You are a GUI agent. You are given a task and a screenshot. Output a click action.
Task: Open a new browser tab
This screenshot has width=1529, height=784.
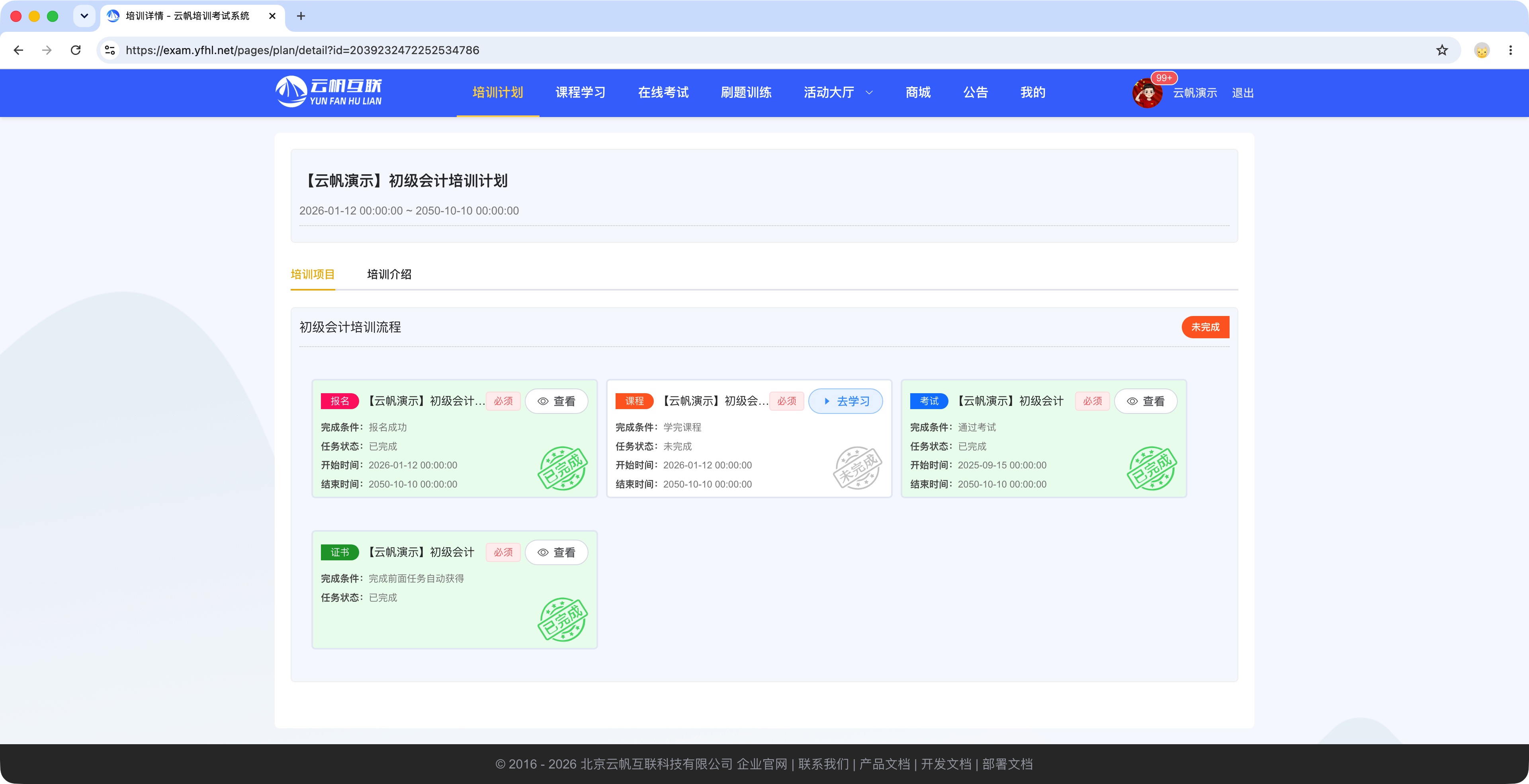click(x=301, y=16)
